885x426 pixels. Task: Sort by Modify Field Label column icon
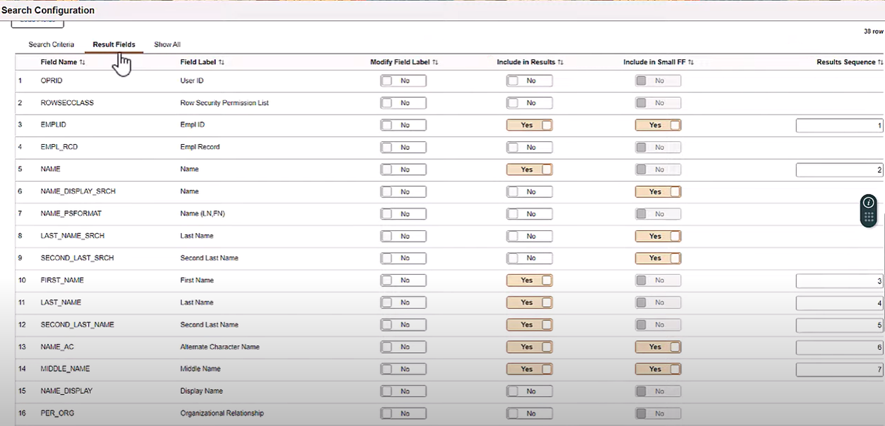[435, 62]
